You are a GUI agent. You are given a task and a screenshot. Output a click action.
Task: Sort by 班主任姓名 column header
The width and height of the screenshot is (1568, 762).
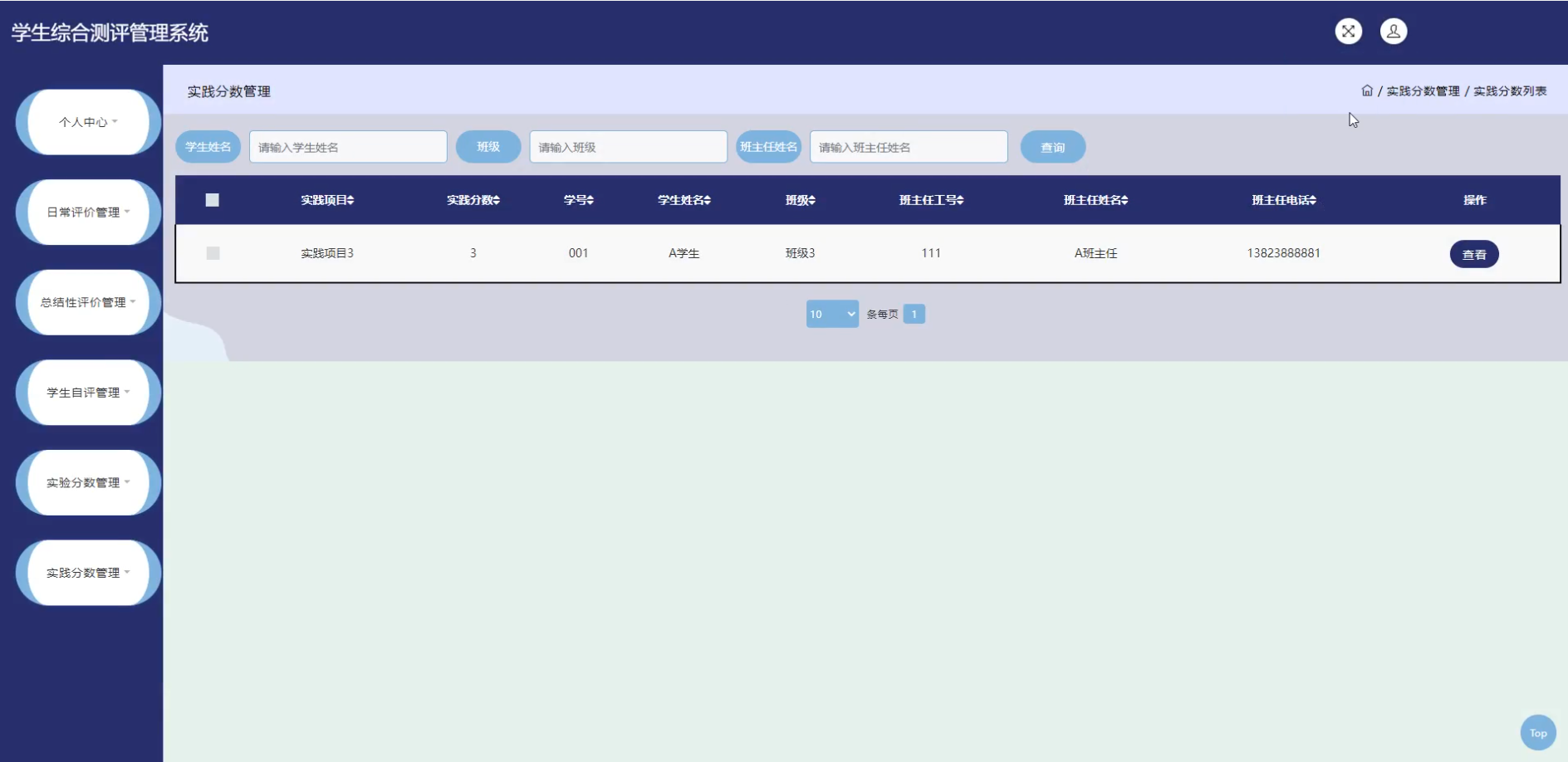[x=1096, y=200]
